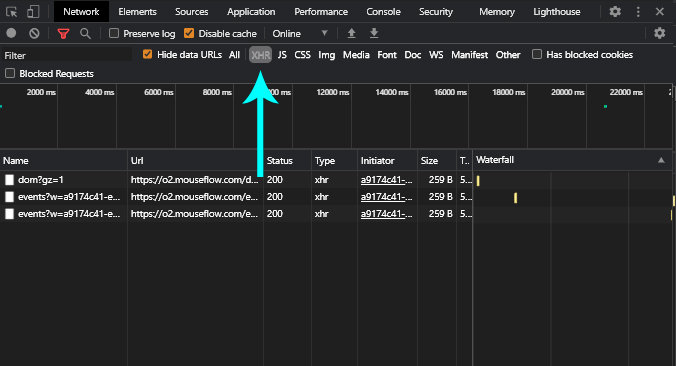Click into the Filter text field
The width and height of the screenshot is (676, 366).
(67, 55)
